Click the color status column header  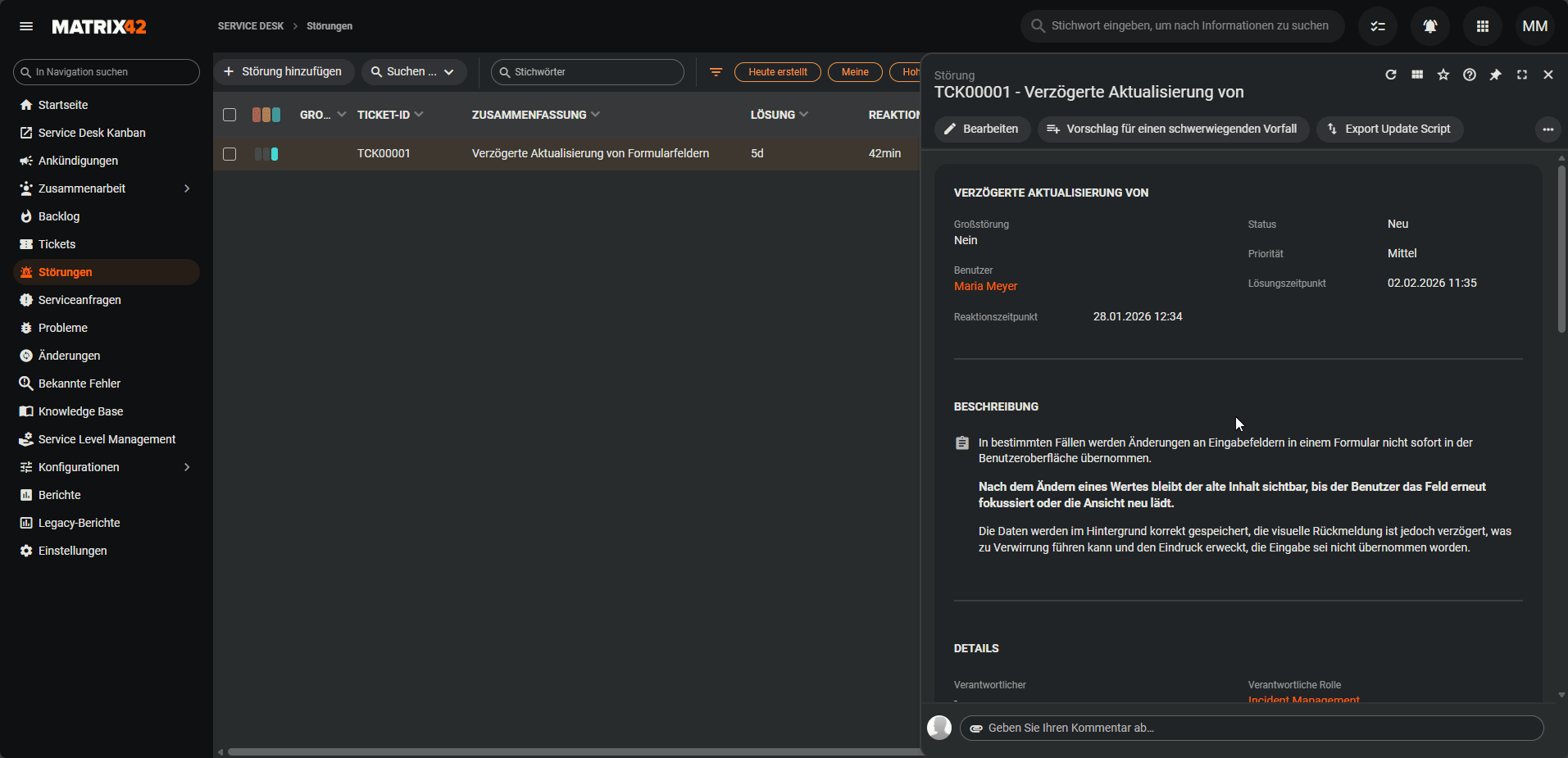tap(266, 115)
